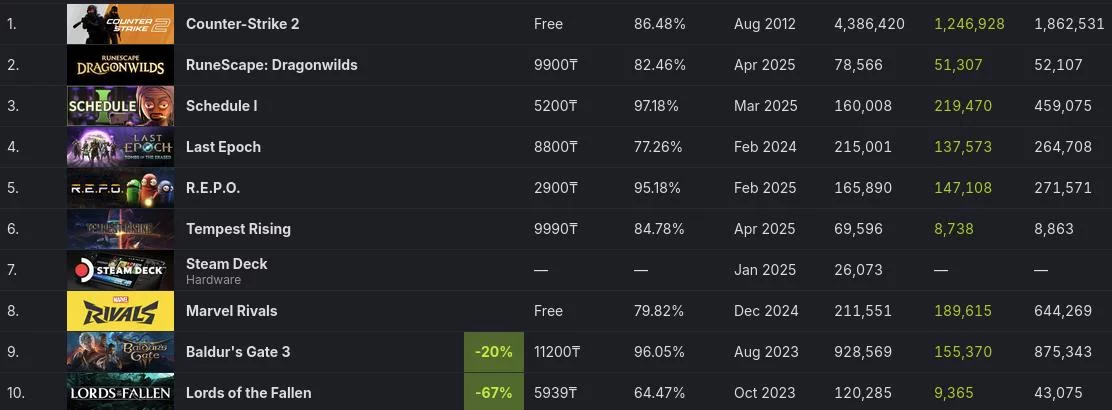Open the RuneScape: Dragonwilds thumbnail image
The height and width of the screenshot is (410, 1112).
click(121, 65)
